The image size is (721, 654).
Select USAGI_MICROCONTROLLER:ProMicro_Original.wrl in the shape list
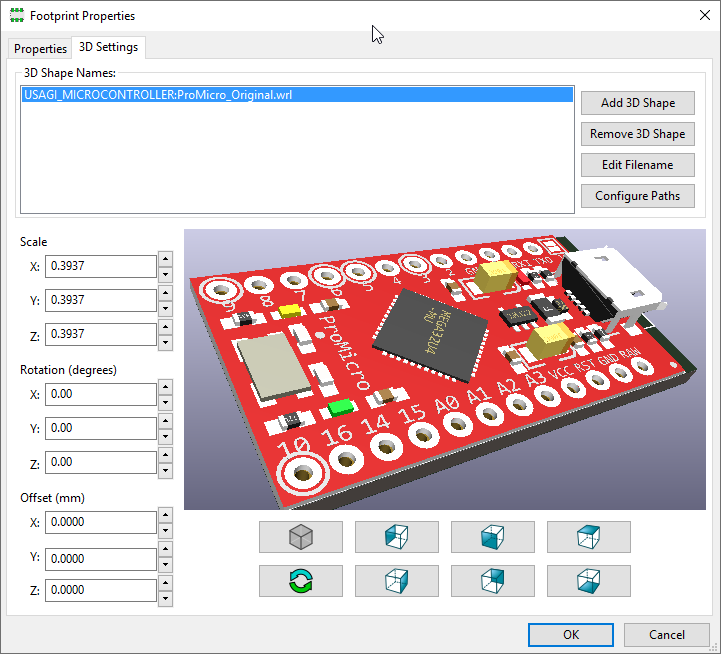pyautogui.click(x=298, y=95)
